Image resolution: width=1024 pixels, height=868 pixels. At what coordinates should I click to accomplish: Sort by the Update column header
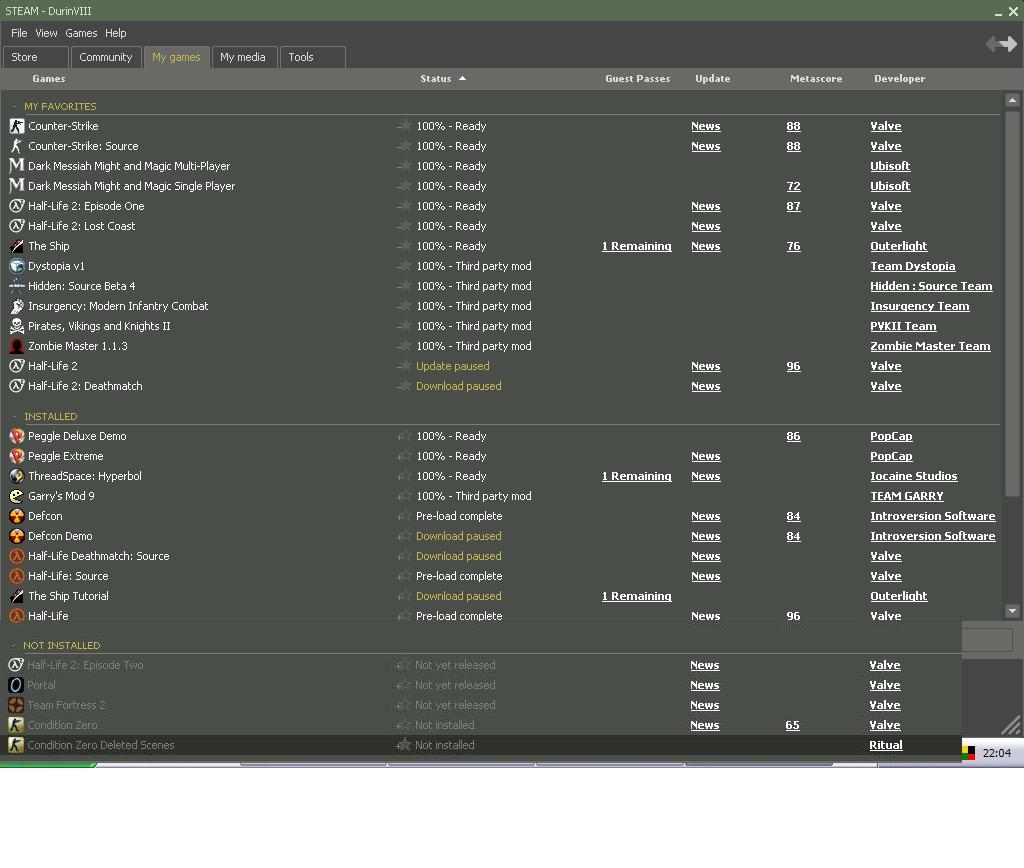click(x=712, y=78)
